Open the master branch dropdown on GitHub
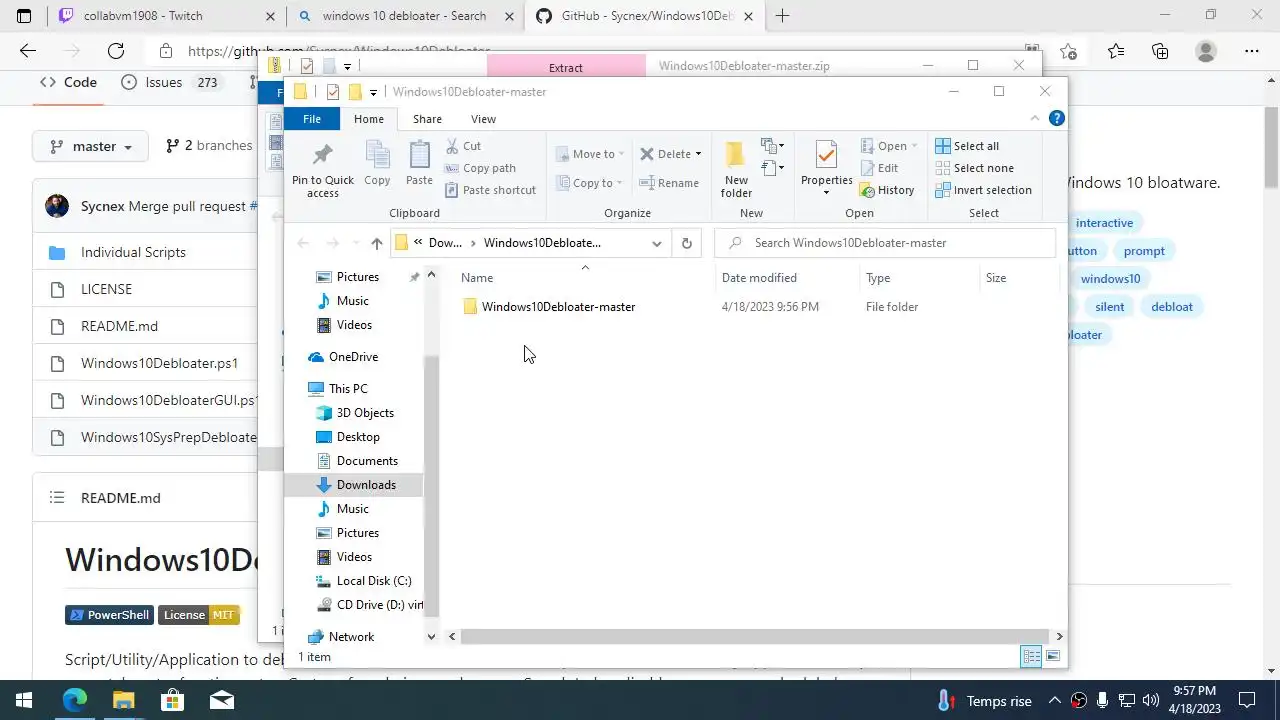This screenshot has width=1280, height=720. [x=90, y=146]
